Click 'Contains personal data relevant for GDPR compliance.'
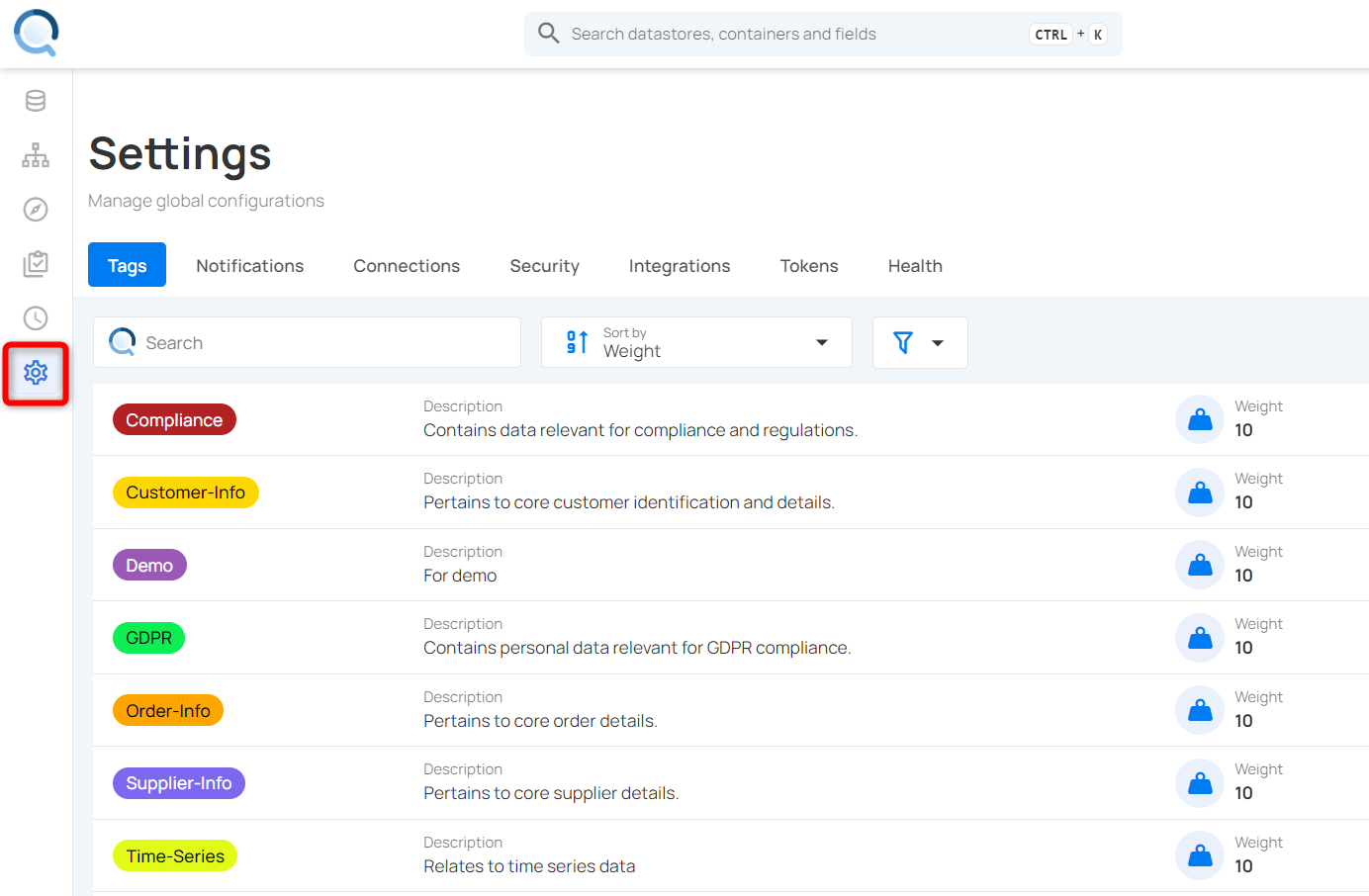The image size is (1369, 896). 637,648
